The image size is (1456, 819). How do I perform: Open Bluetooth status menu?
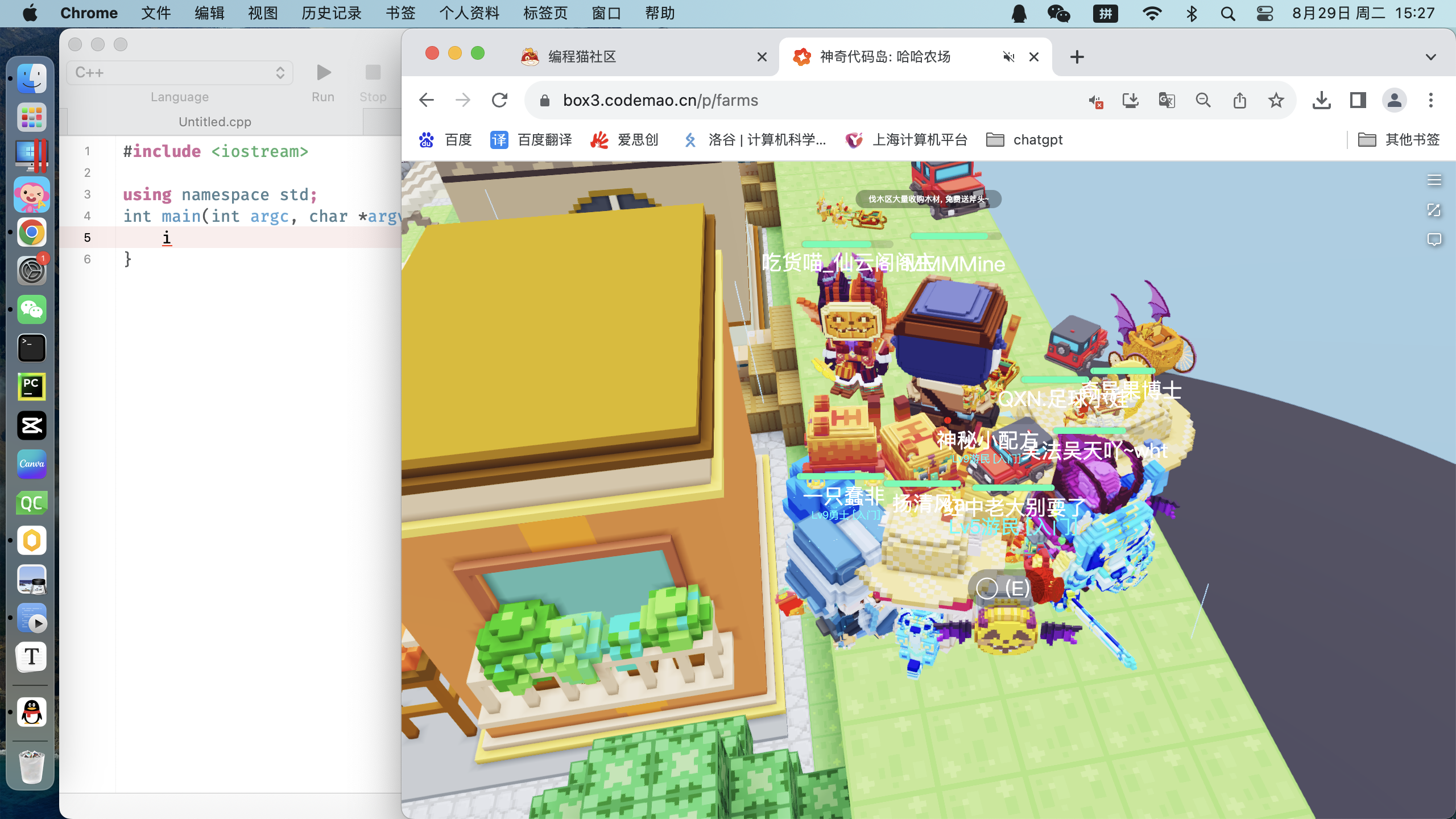tap(1192, 14)
